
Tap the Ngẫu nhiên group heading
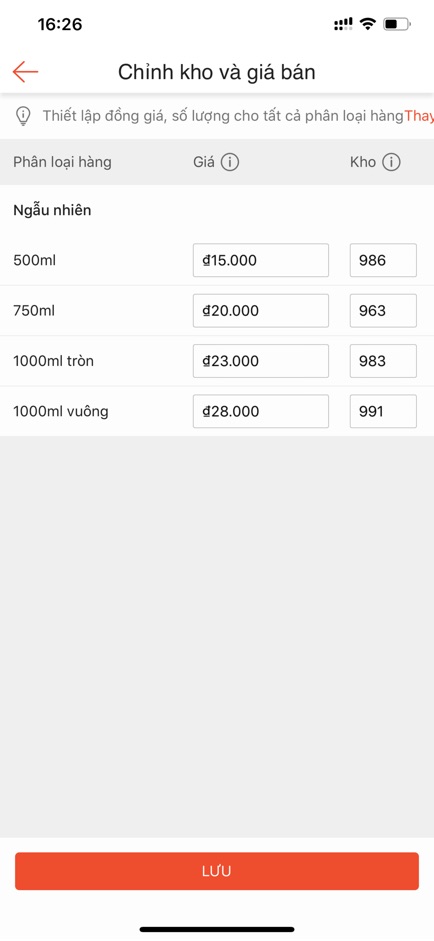[x=52, y=211]
